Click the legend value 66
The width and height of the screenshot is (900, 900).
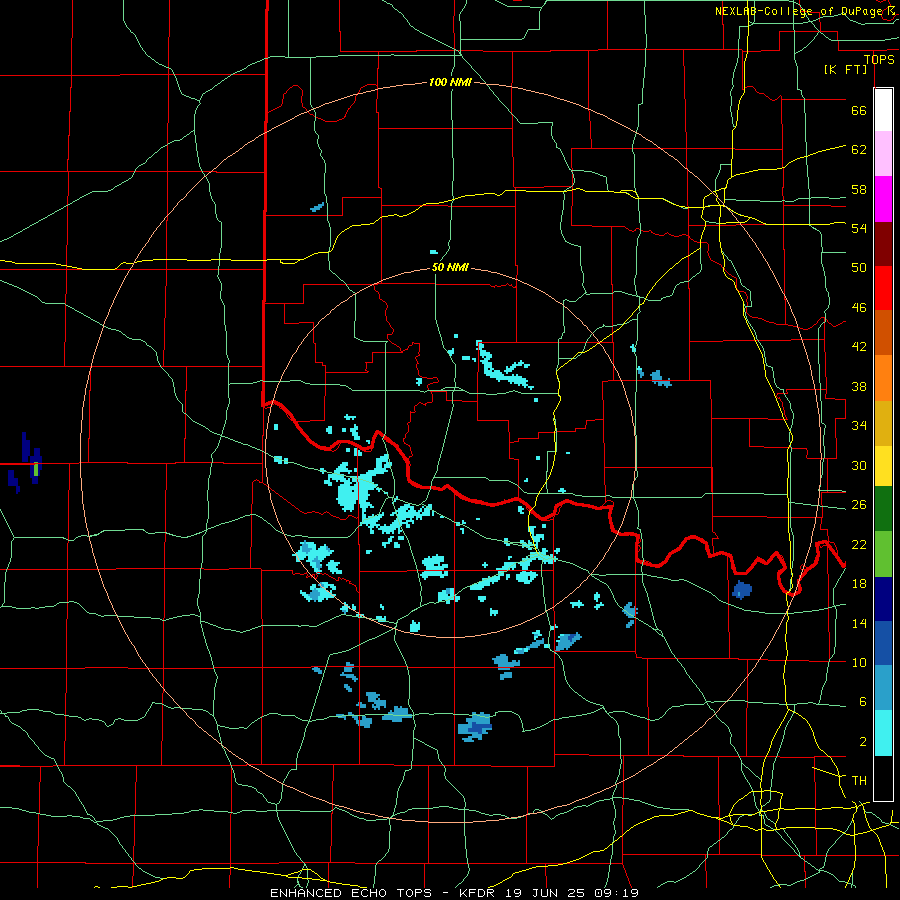tap(859, 111)
